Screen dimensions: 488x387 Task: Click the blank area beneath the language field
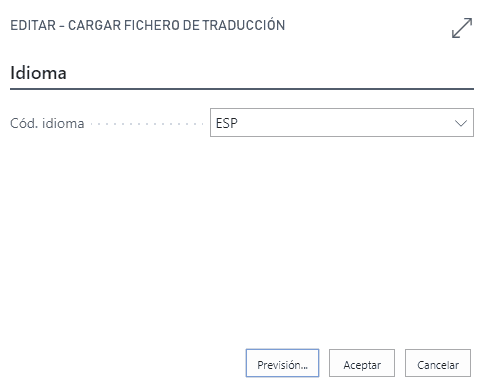pyautogui.click(x=242, y=240)
